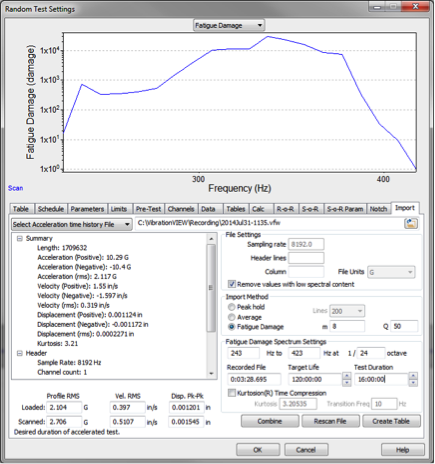Switch to the Table tab
Viewport: 435px width, 464px height.
[x=21, y=209]
